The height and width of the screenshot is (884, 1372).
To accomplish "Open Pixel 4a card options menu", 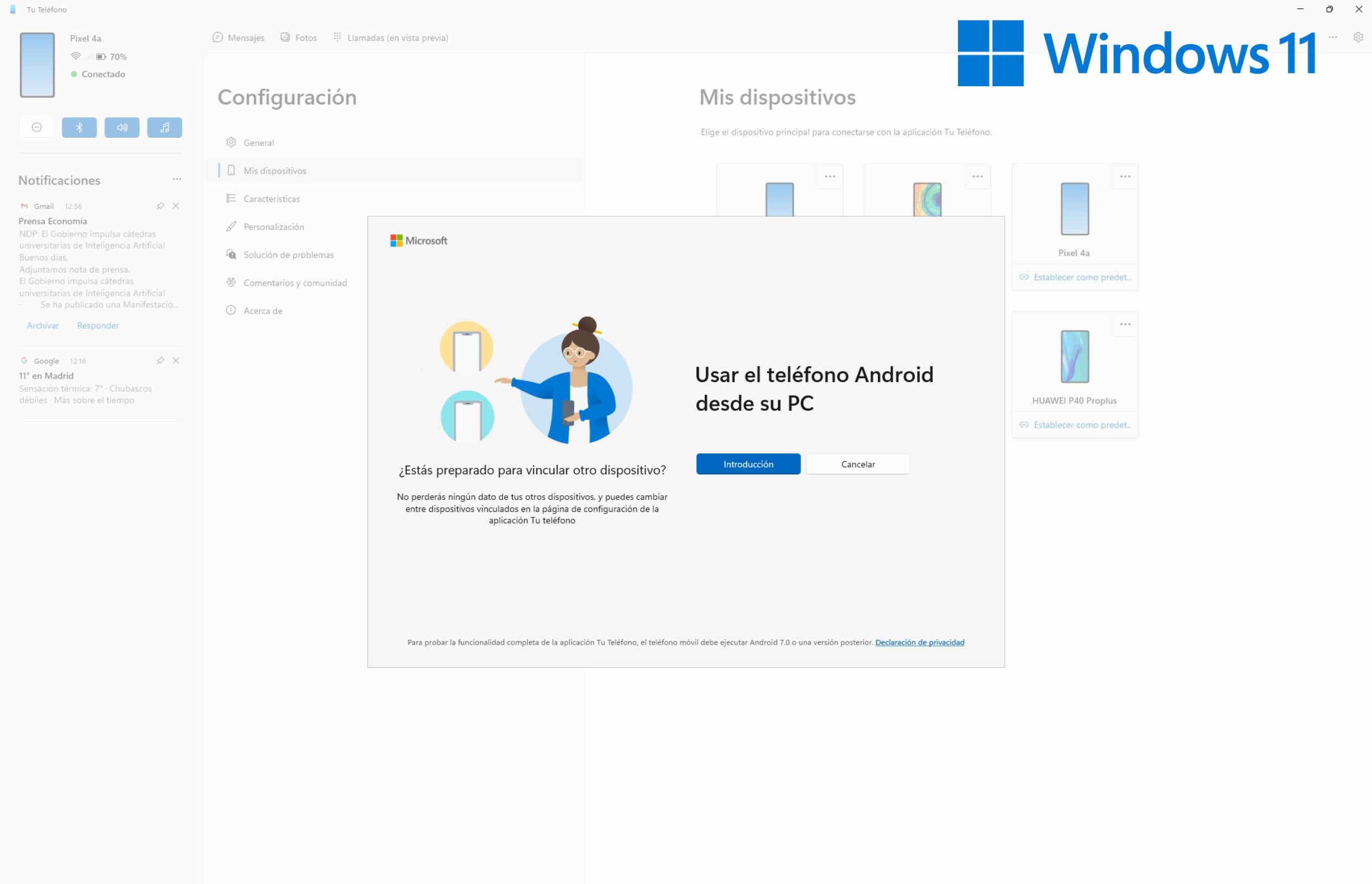I will pos(1125,177).
